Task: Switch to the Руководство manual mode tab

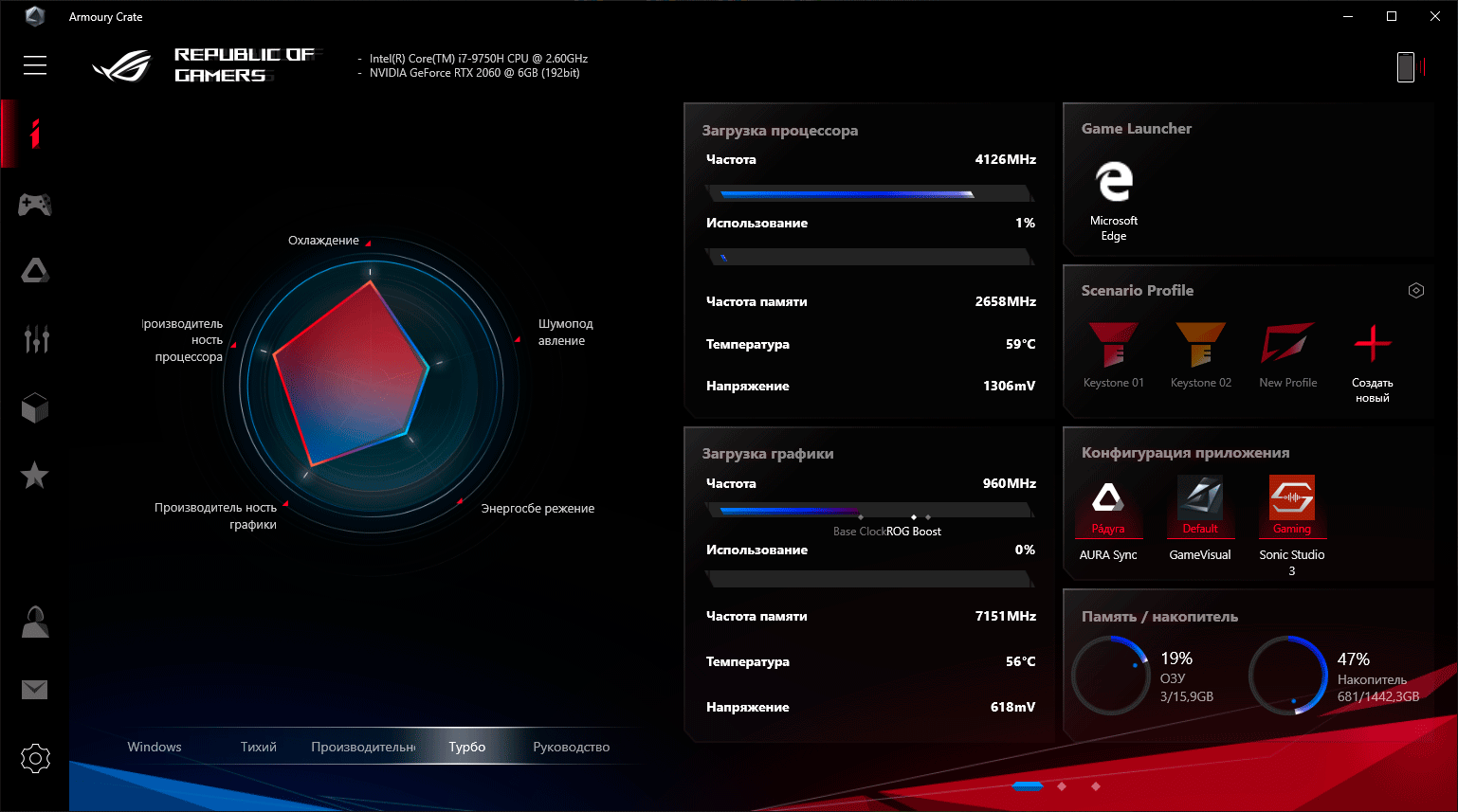Action: coord(572,747)
